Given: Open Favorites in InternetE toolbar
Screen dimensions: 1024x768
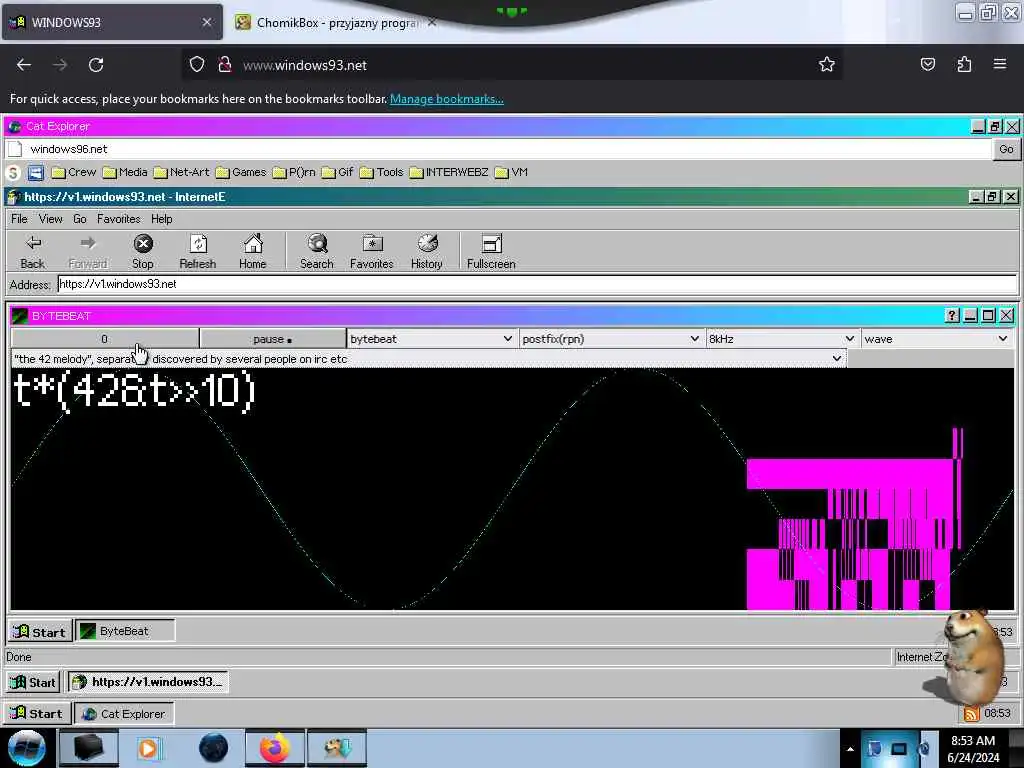Looking at the screenshot, I should click(372, 251).
